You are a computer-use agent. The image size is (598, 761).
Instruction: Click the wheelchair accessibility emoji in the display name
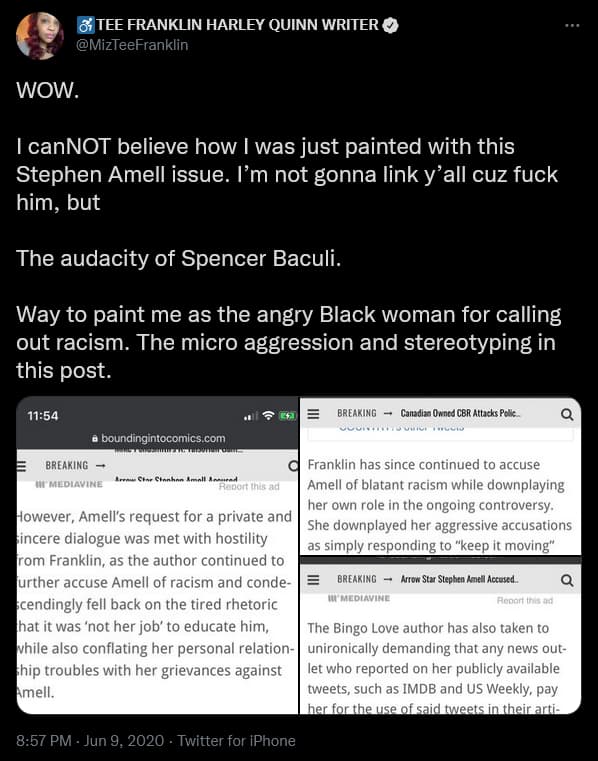point(85,25)
